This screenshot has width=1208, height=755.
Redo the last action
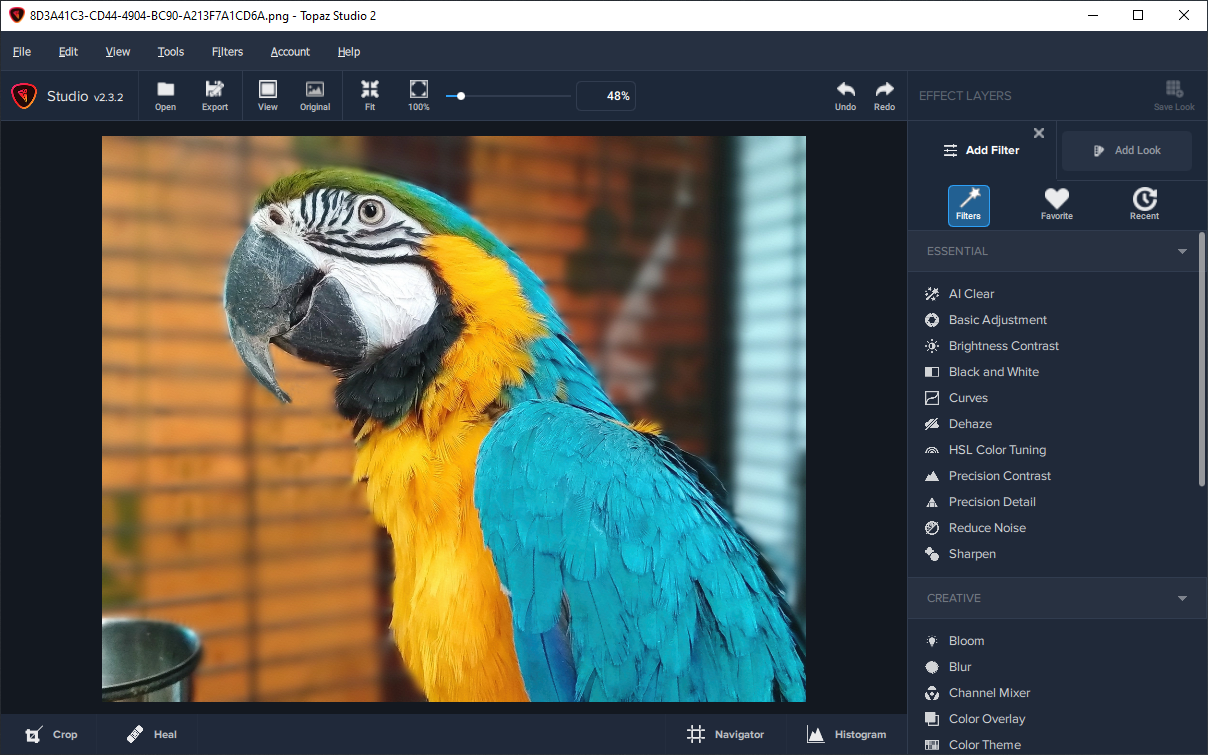tap(884, 95)
